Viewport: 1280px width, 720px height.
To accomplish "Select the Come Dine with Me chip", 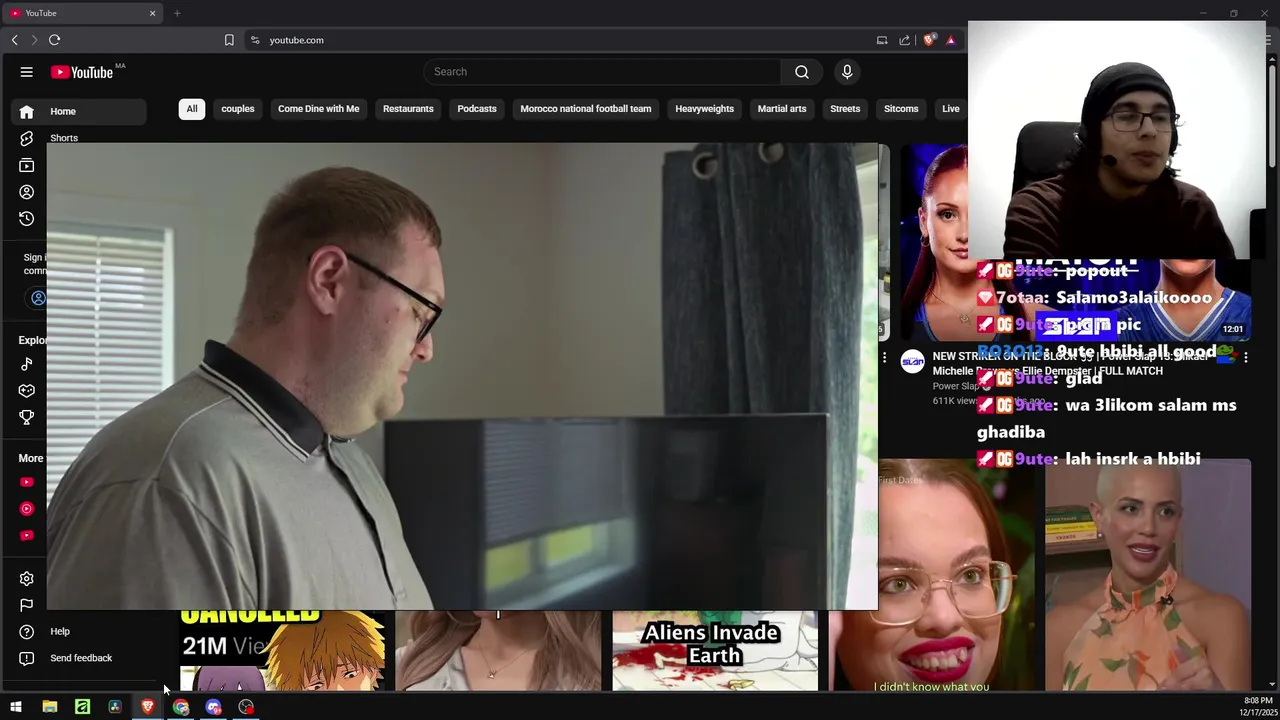I will [x=318, y=109].
